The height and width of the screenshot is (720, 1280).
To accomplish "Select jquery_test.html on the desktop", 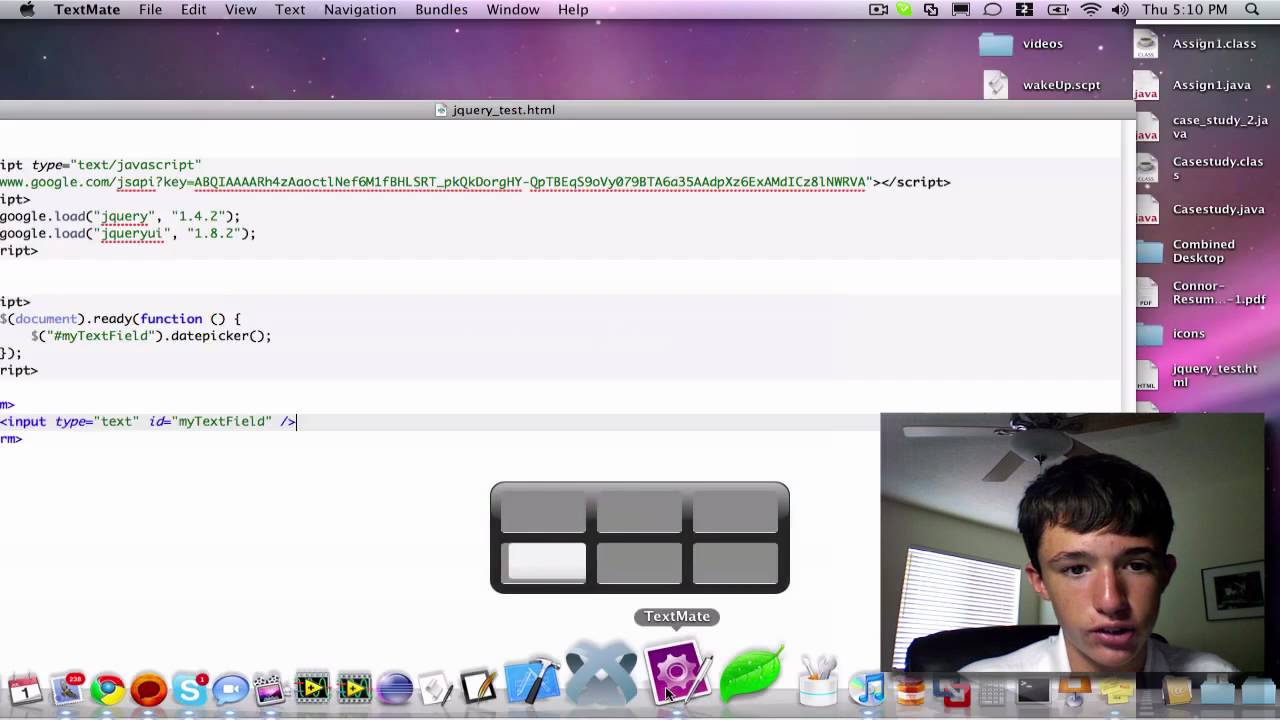I will pyautogui.click(x=1197, y=375).
